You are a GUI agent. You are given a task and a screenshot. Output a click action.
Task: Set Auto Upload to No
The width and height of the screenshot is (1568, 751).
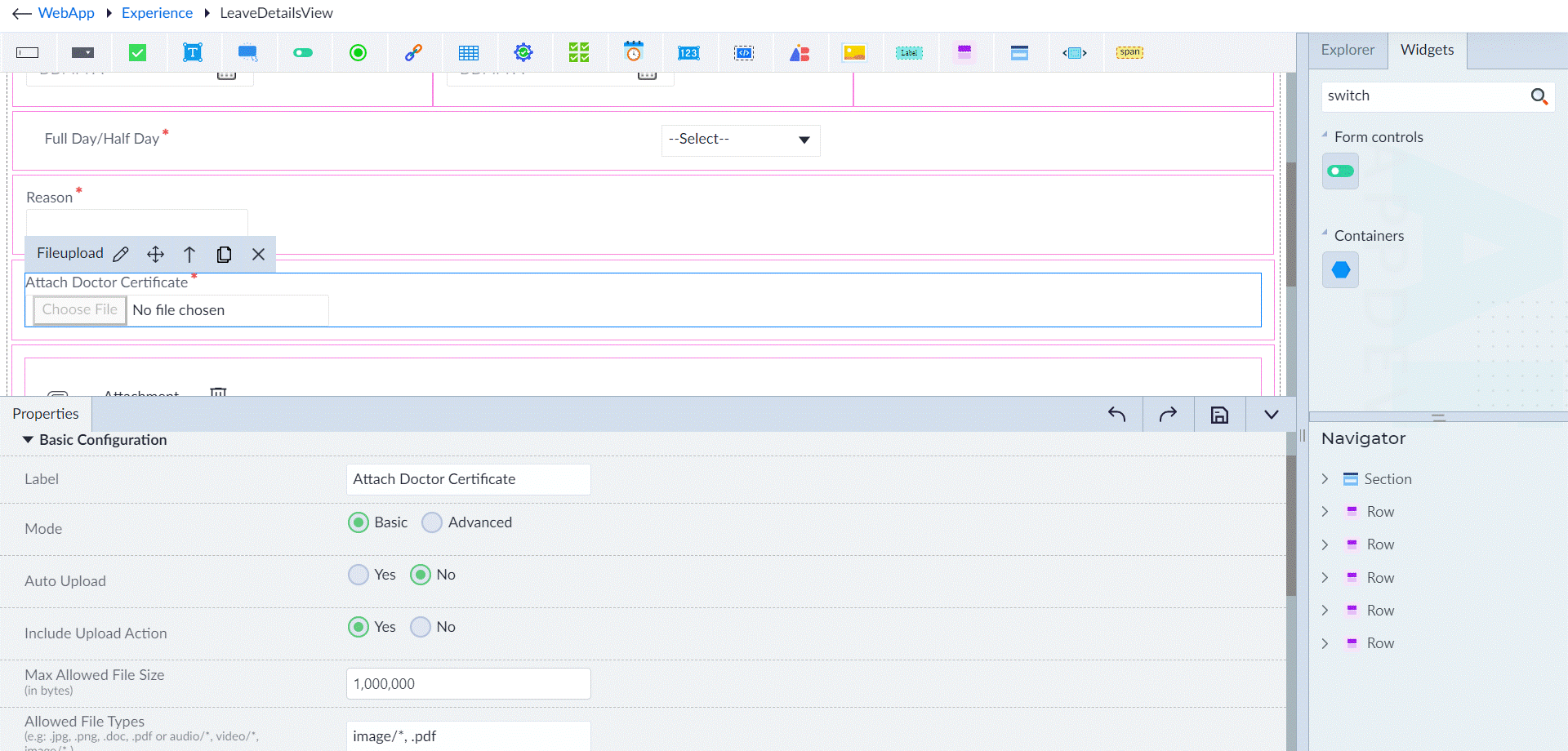pyautogui.click(x=420, y=575)
